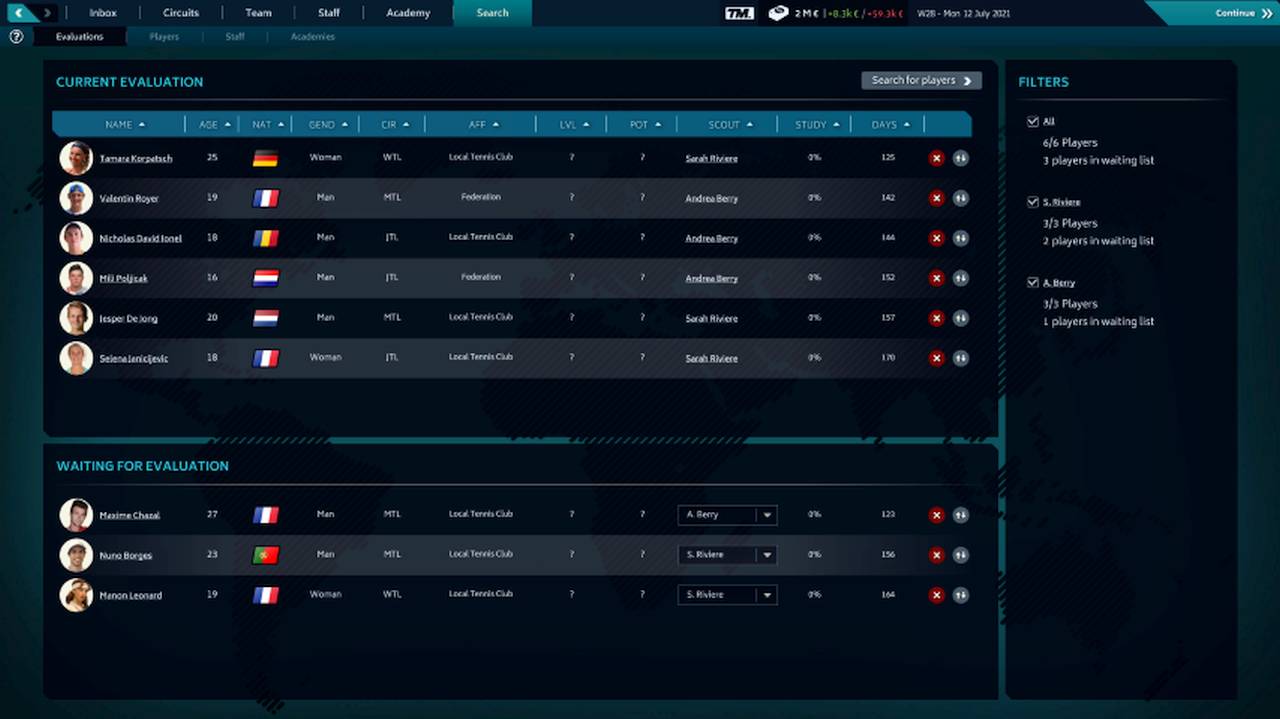Open the help question mark icon
Viewport: 1280px width, 719px height.
[16, 37]
